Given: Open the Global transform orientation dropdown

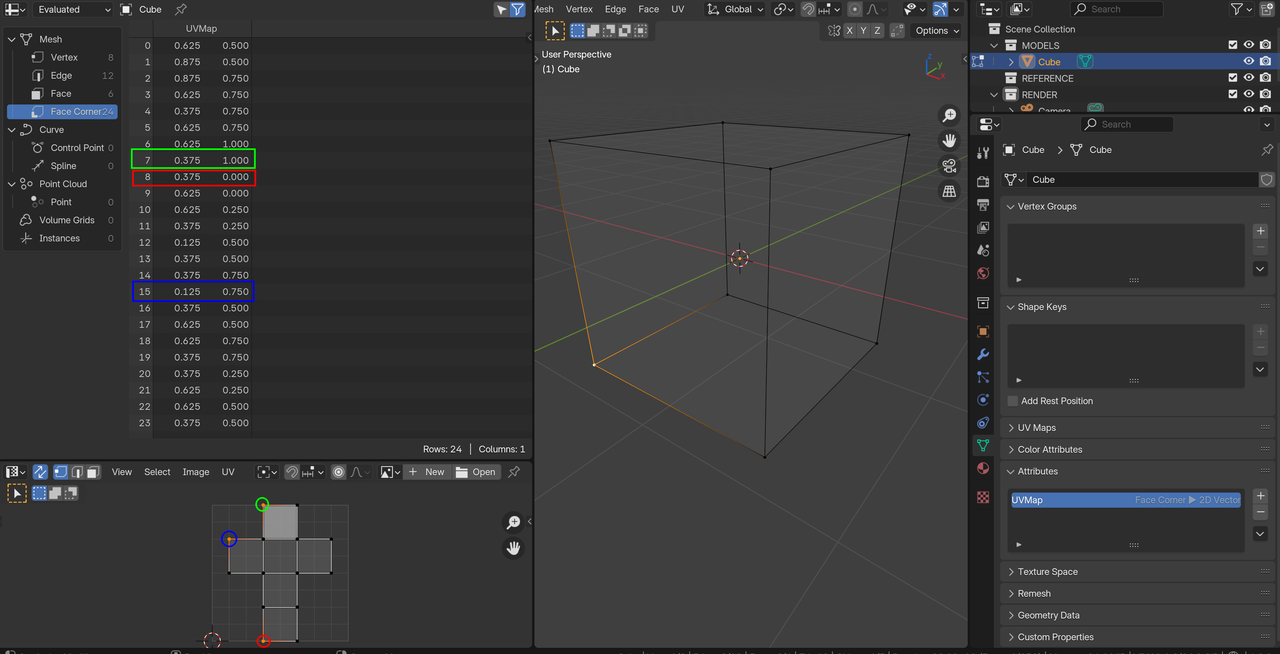Looking at the screenshot, I should click(x=736, y=9).
